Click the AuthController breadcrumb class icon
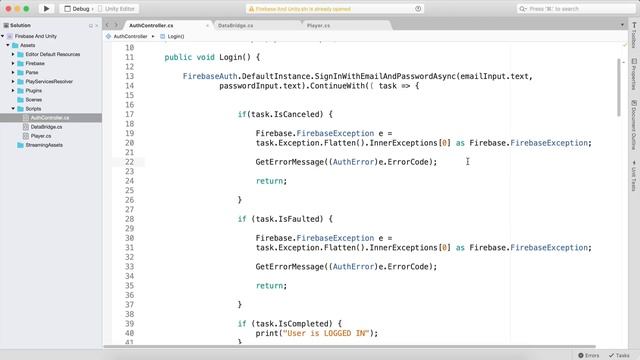Screen dimensions: 640x360 pos(108,36)
